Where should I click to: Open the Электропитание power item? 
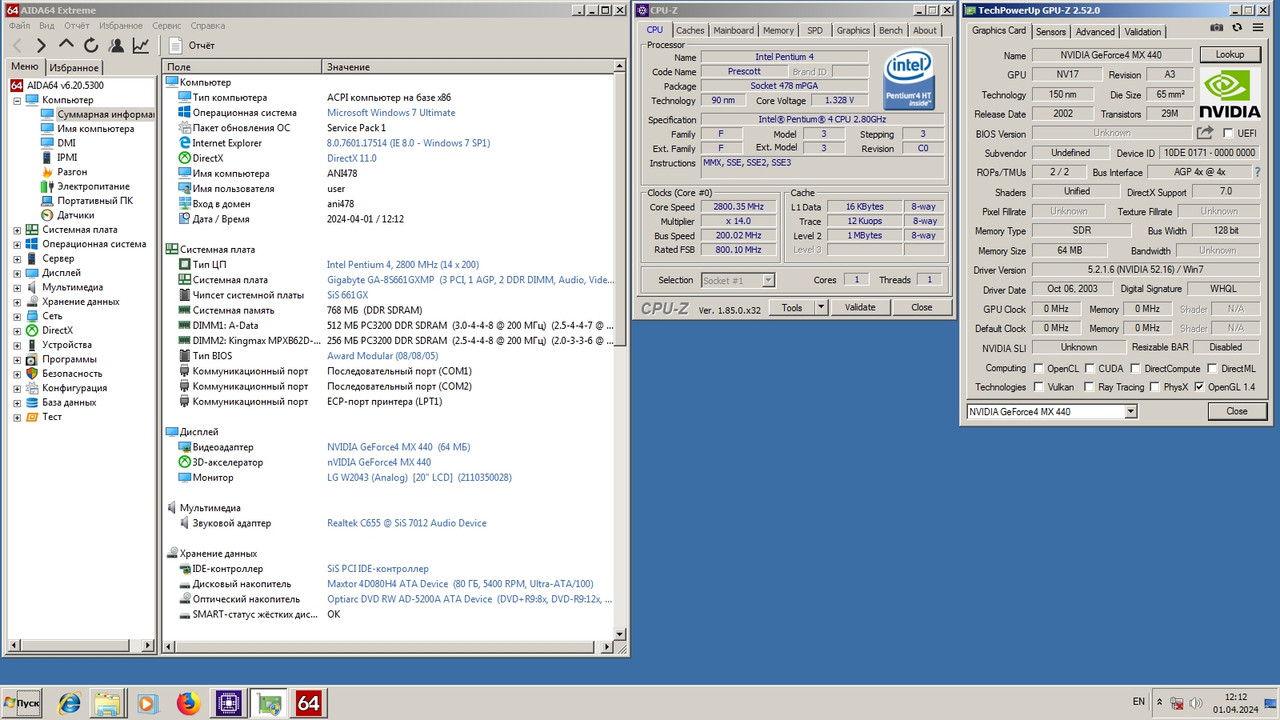pyautogui.click(x=93, y=186)
